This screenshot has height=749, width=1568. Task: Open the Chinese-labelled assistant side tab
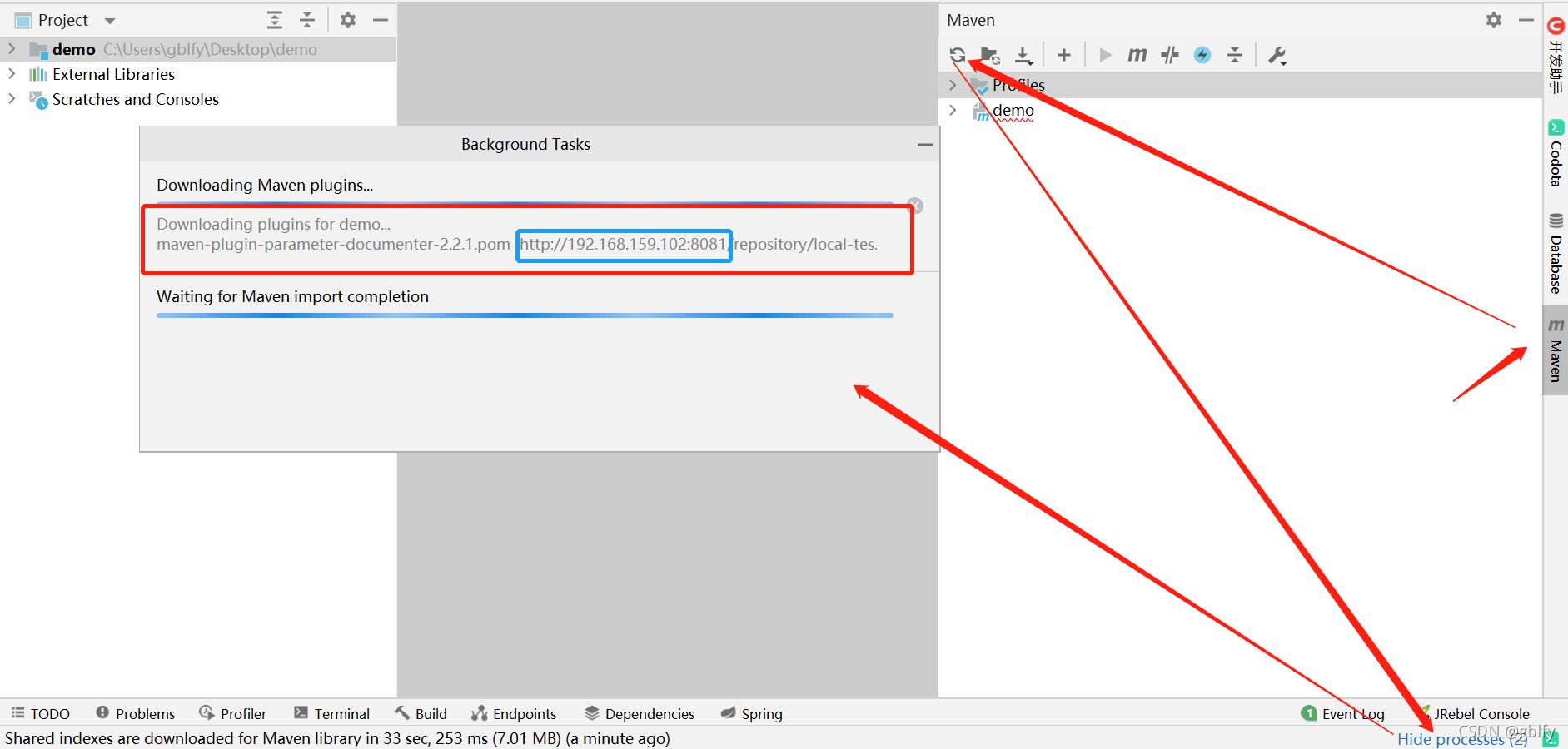(x=1556, y=55)
